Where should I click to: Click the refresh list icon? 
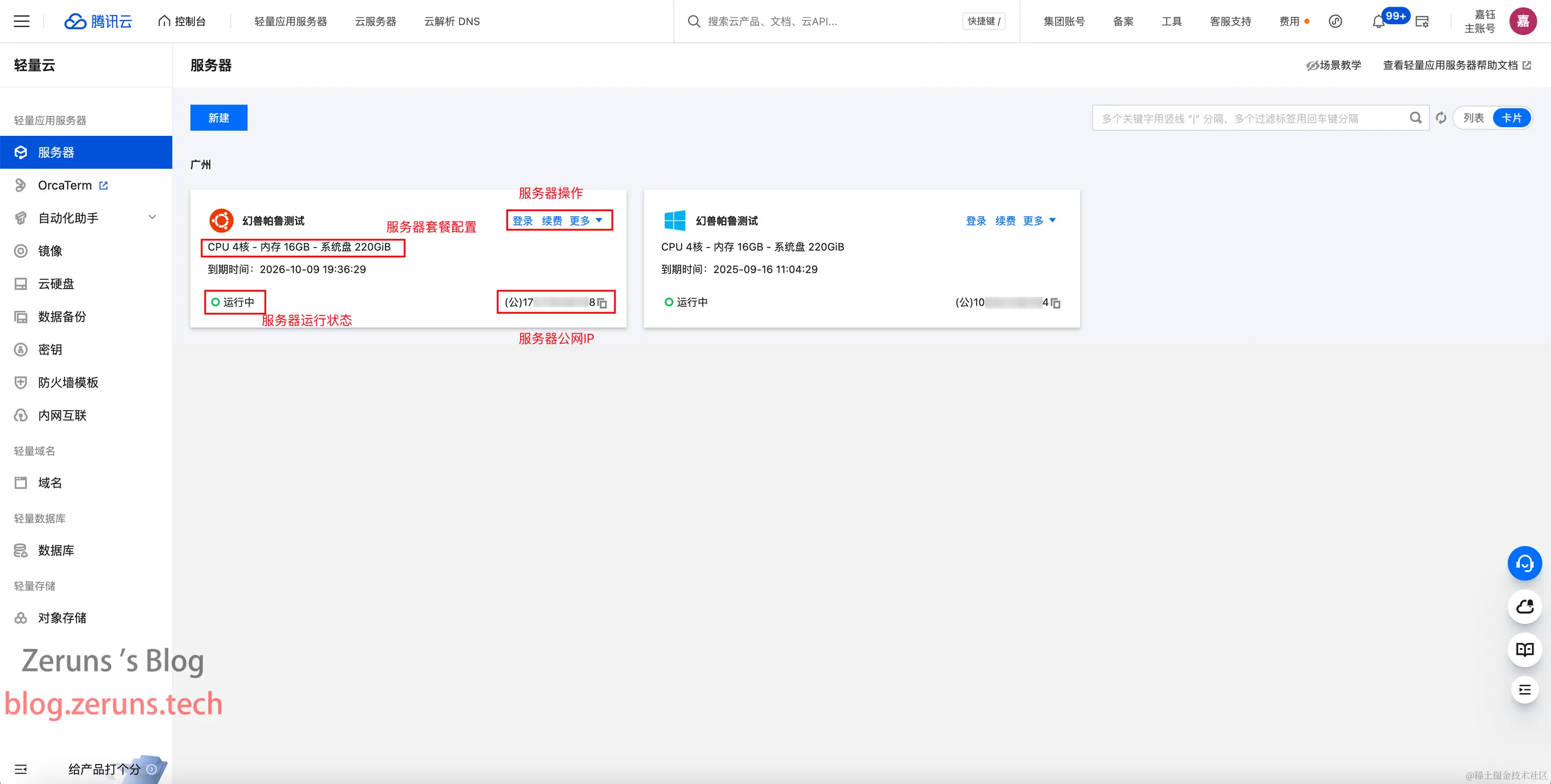click(1441, 118)
